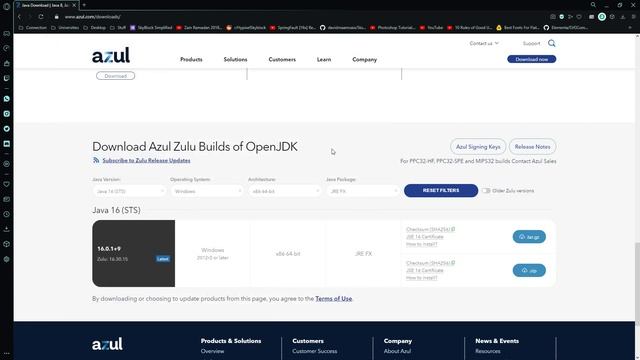
Task: Open the Solutions menu
Action: (236, 60)
